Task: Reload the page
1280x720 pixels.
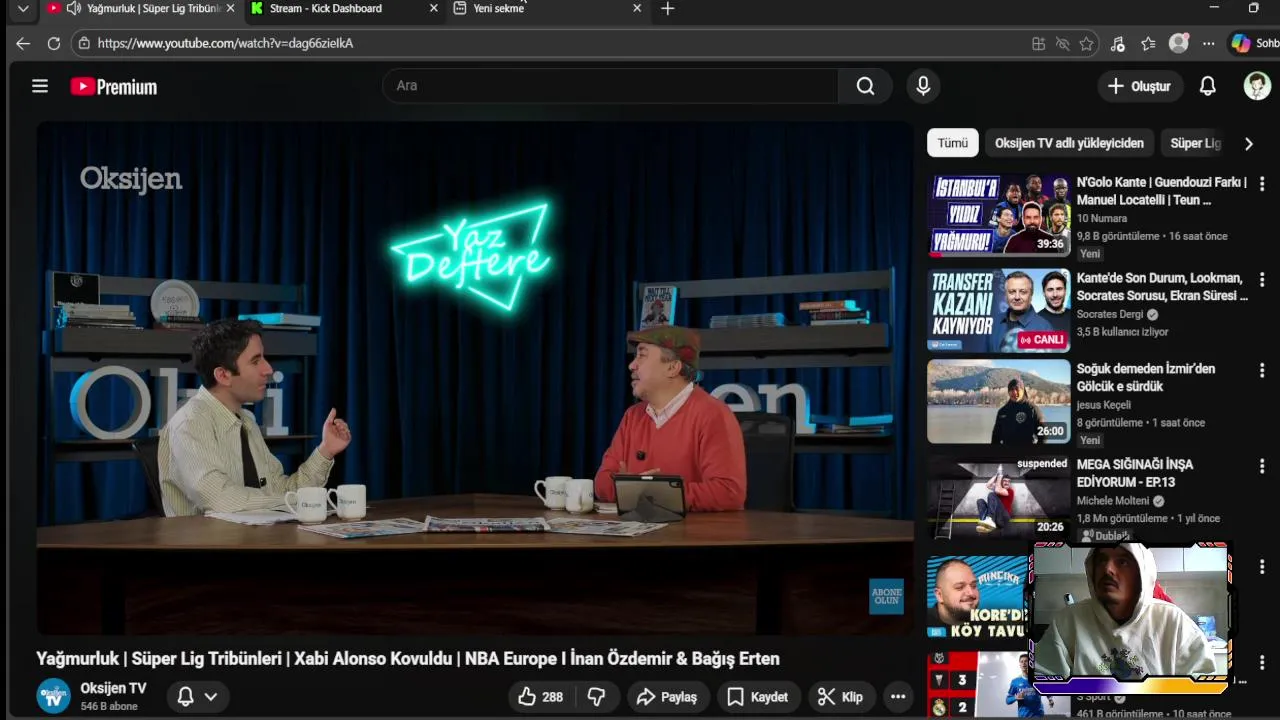Action: click(54, 43)
